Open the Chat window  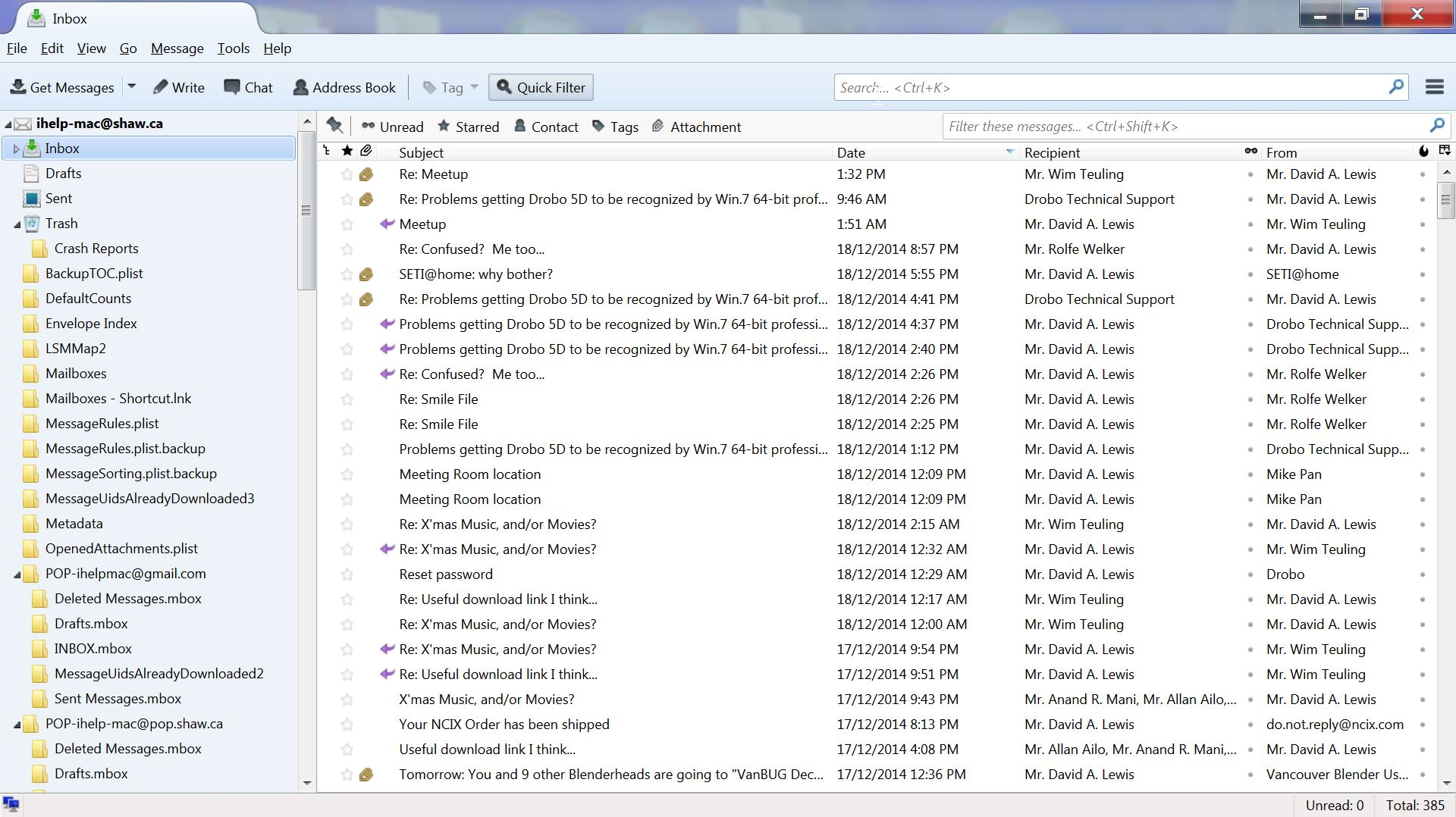248,87
